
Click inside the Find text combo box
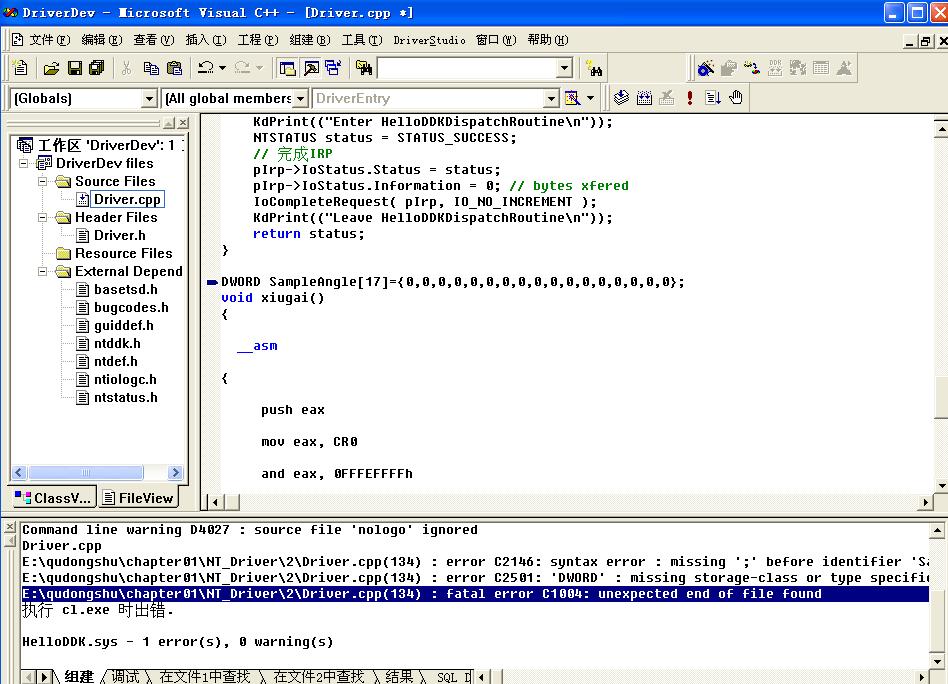[x=467, y=68]
